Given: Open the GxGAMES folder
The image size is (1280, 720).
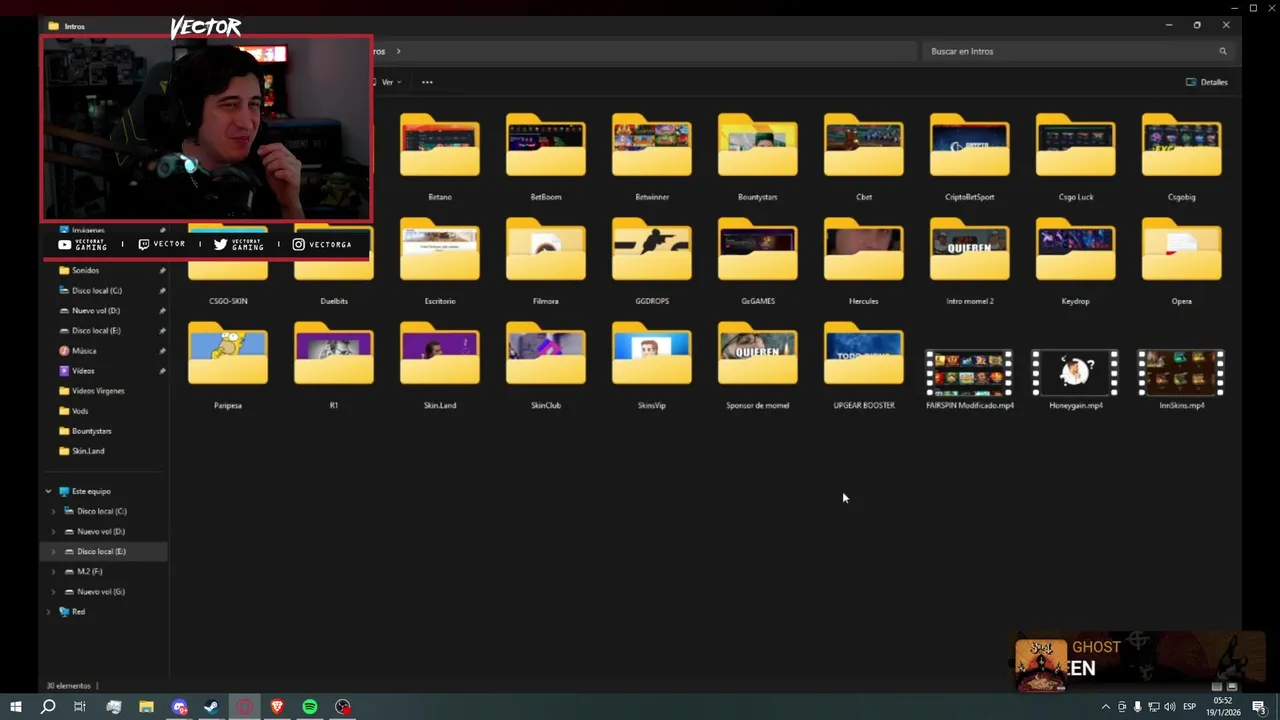Looking at the screenshot, I should 758,251.
